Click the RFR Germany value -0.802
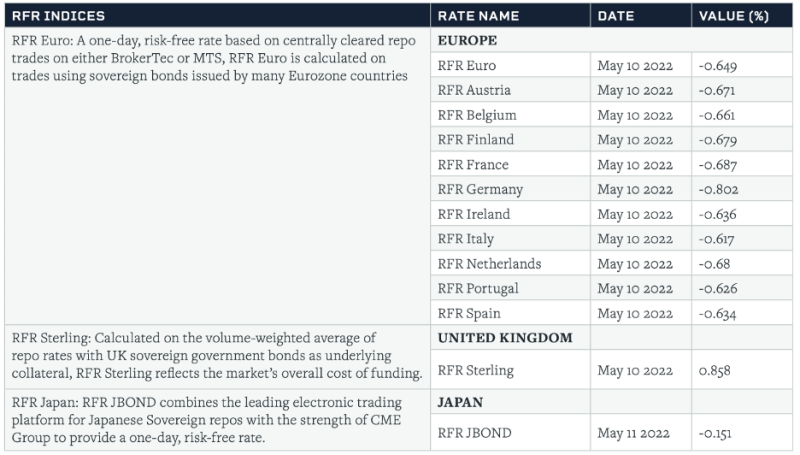800x455 pixels. click(x=723, y=189)
